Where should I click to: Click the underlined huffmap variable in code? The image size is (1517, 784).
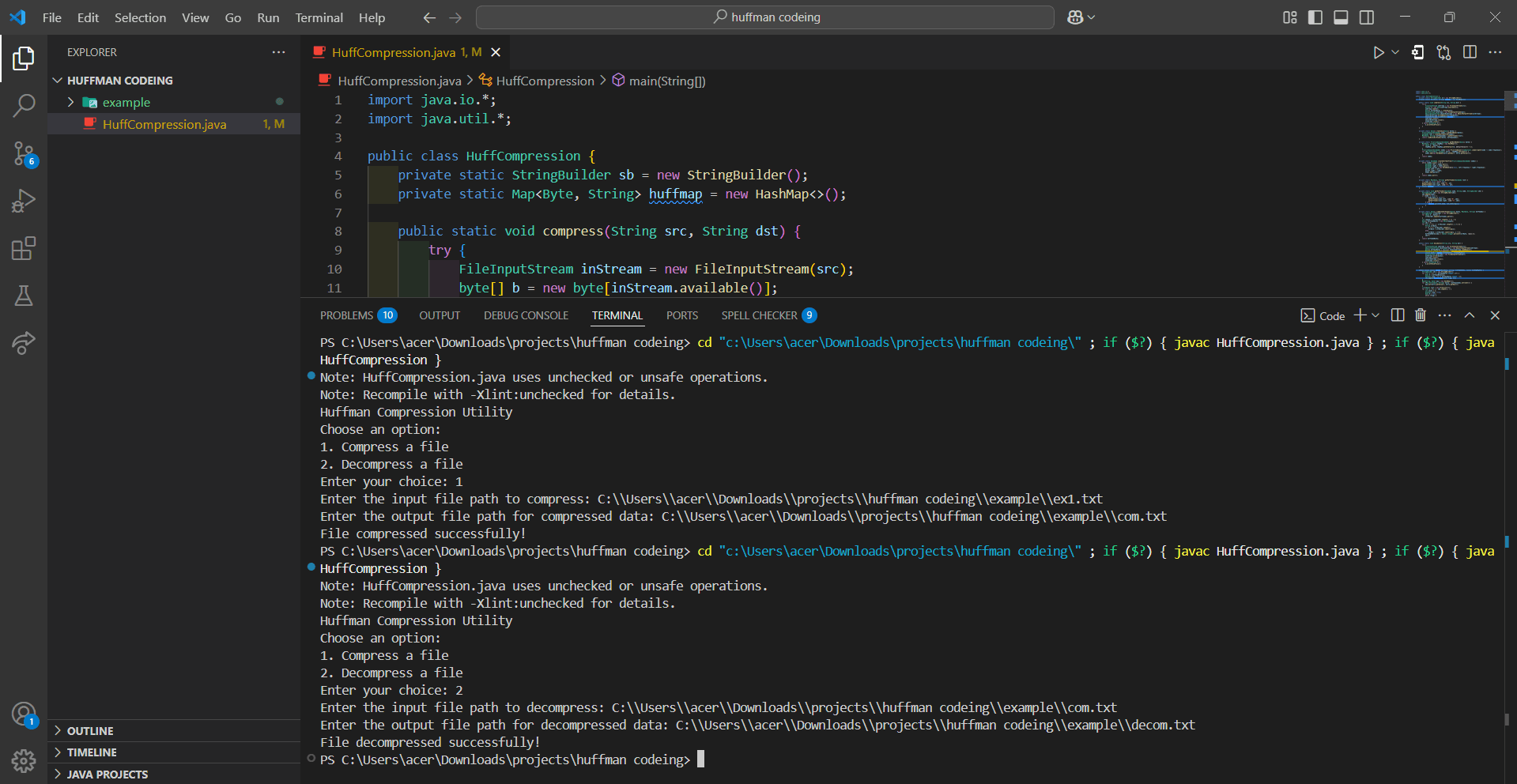click(x=675, y=194)
